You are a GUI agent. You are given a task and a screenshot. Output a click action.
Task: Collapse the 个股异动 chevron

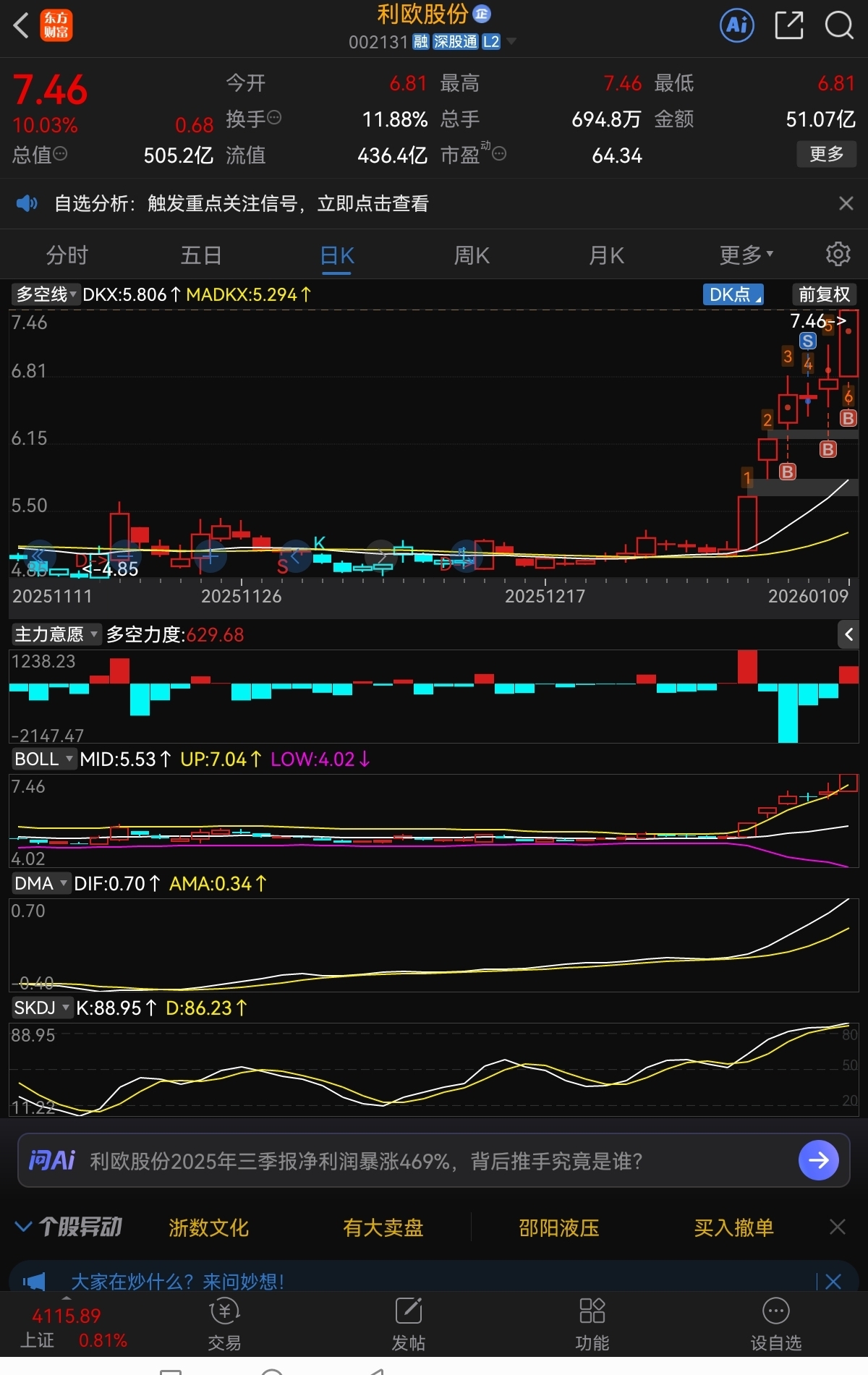23,1227
